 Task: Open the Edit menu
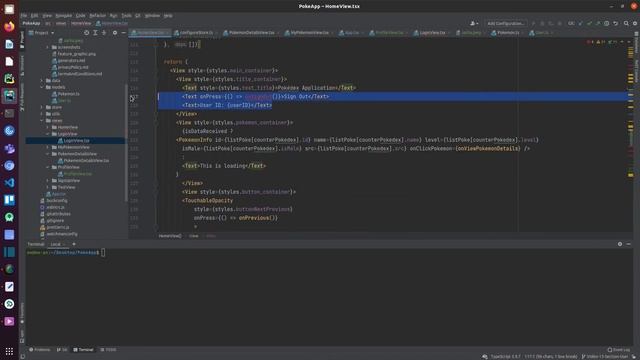(34, 16)
